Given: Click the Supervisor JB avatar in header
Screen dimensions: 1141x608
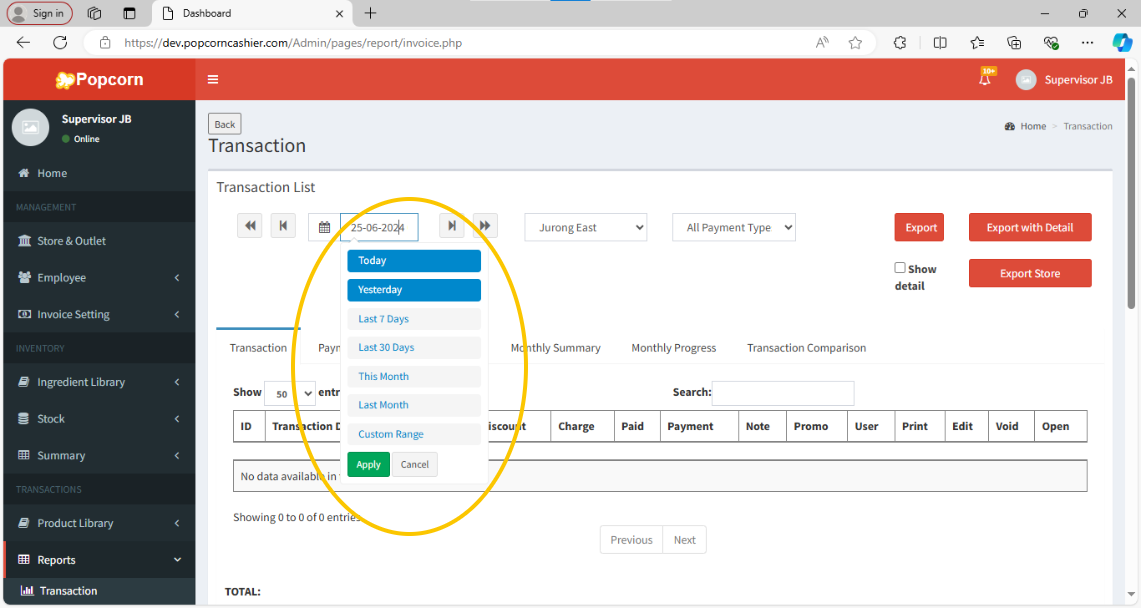Looking at the screenshot, I should click(1026, 80).
